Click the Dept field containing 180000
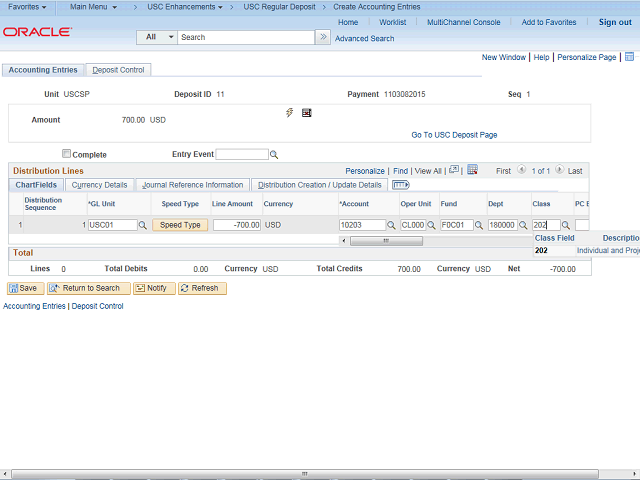This screenshot has height=480, width=640. pyautogui.click(x=502, y=225)
